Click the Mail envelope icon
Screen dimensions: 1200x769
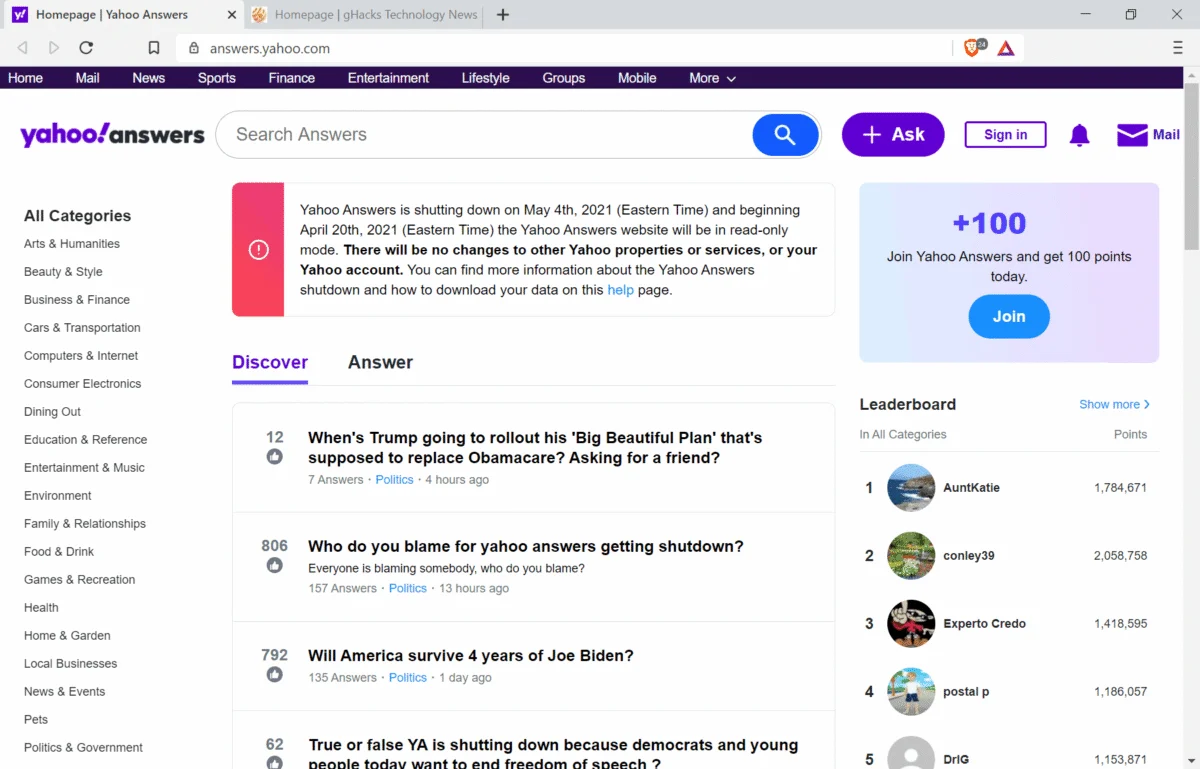coord(1132,135)
